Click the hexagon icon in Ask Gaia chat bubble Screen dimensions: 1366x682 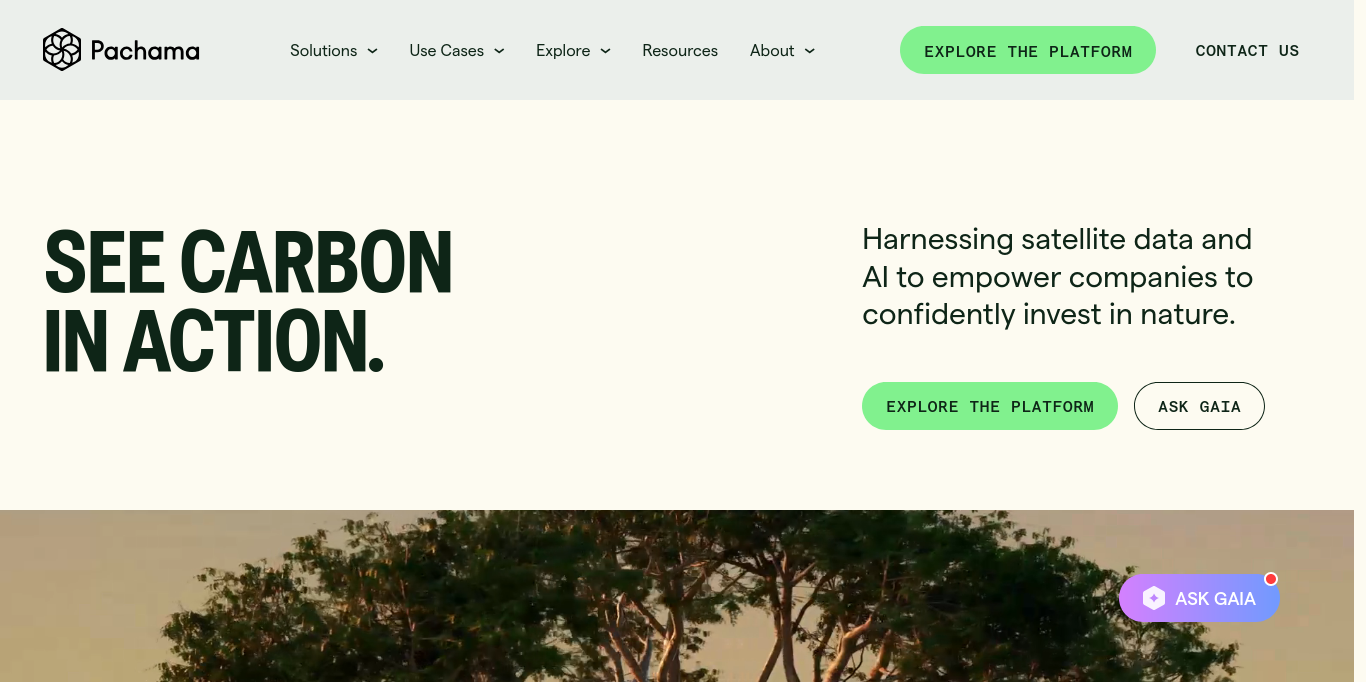coord(1154,598)
